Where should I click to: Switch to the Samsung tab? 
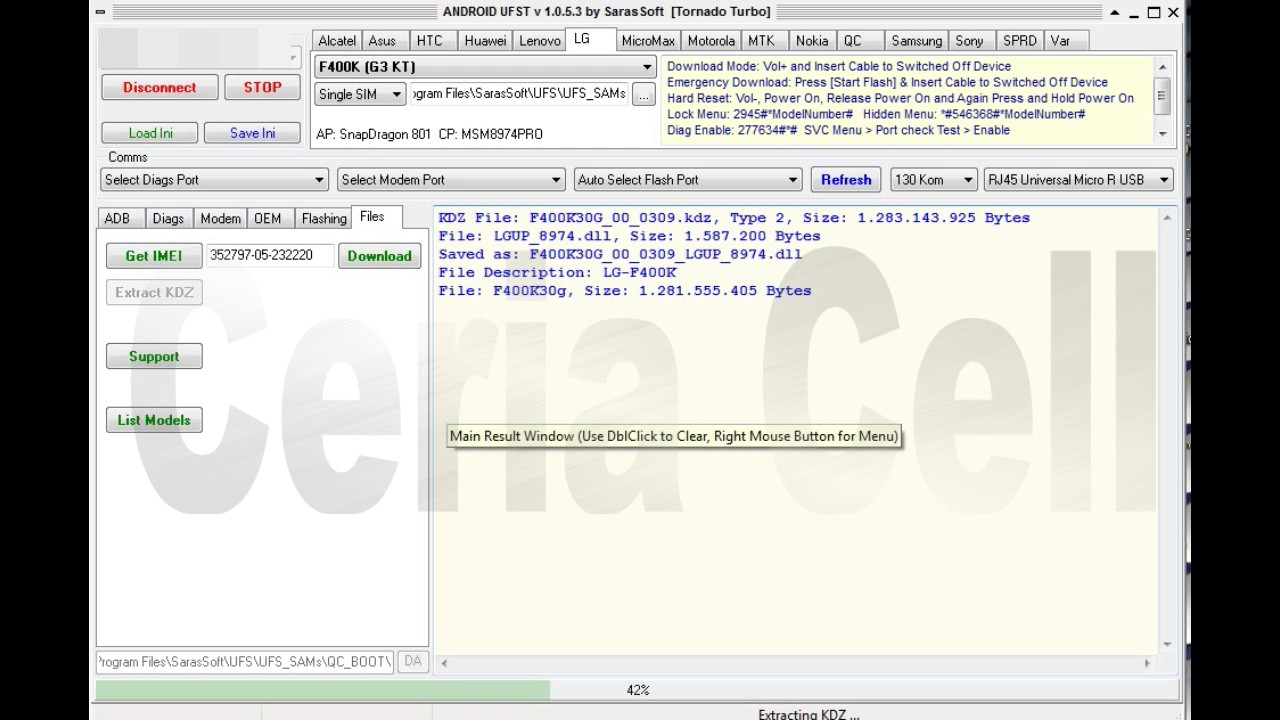point(916,41)
